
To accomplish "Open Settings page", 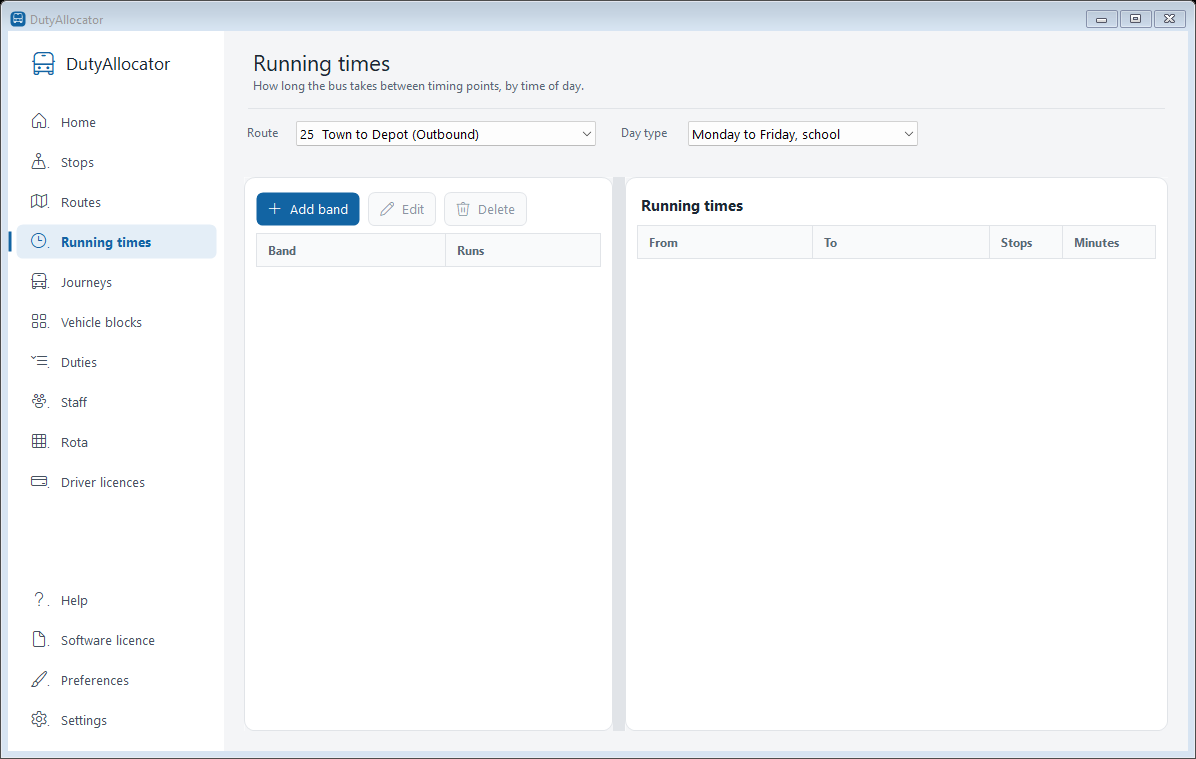I will pos(116,720).
